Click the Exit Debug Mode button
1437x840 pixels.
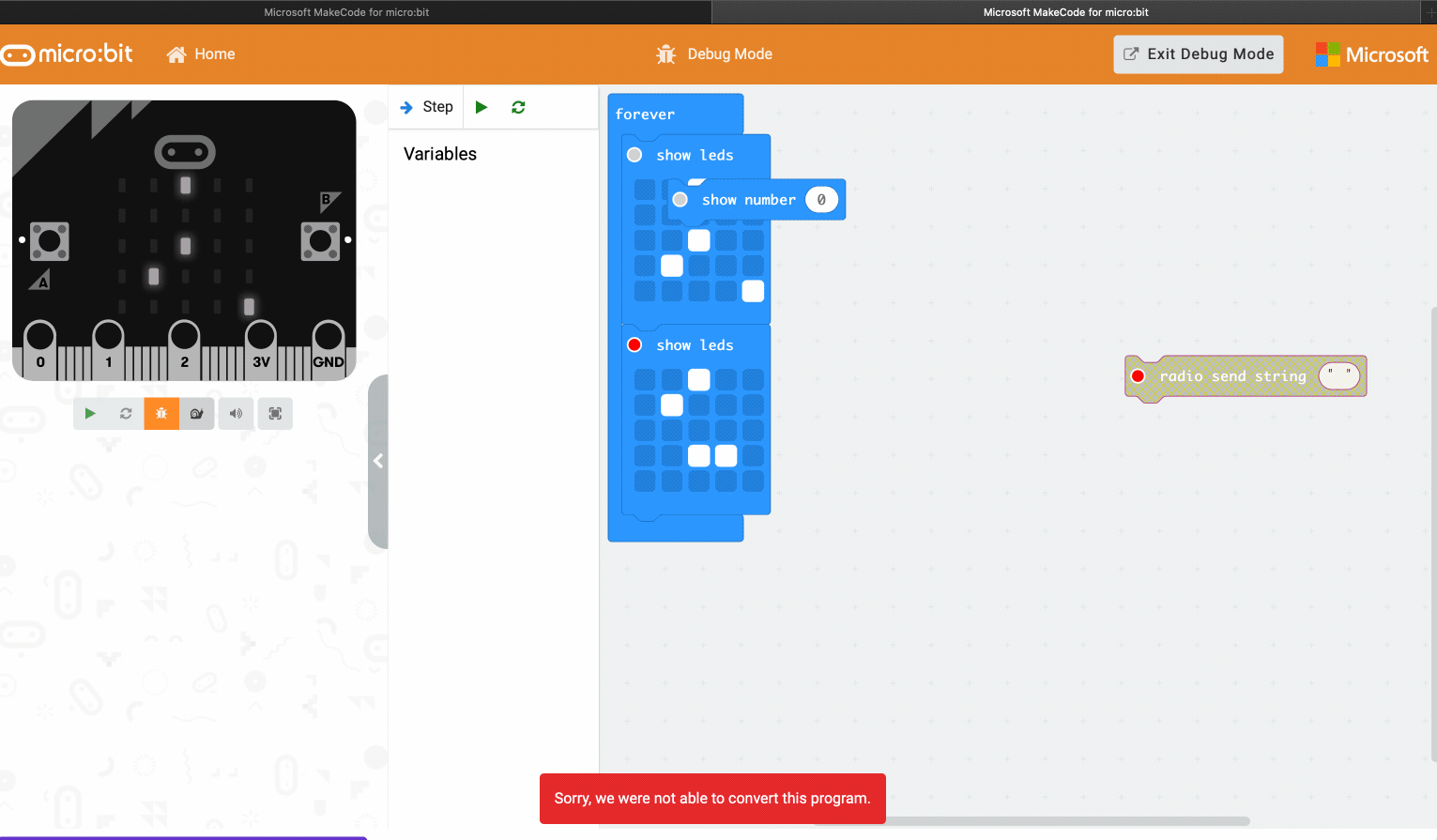[x=1198, y=53]
